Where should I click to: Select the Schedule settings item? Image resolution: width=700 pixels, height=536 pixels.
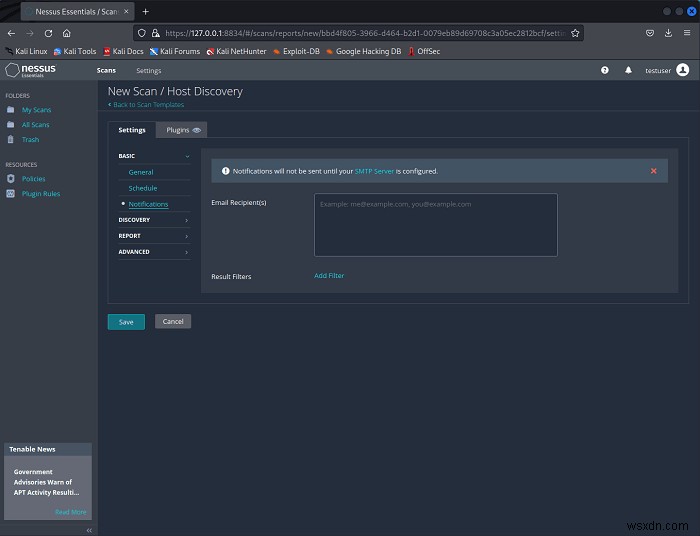point(143,188)
